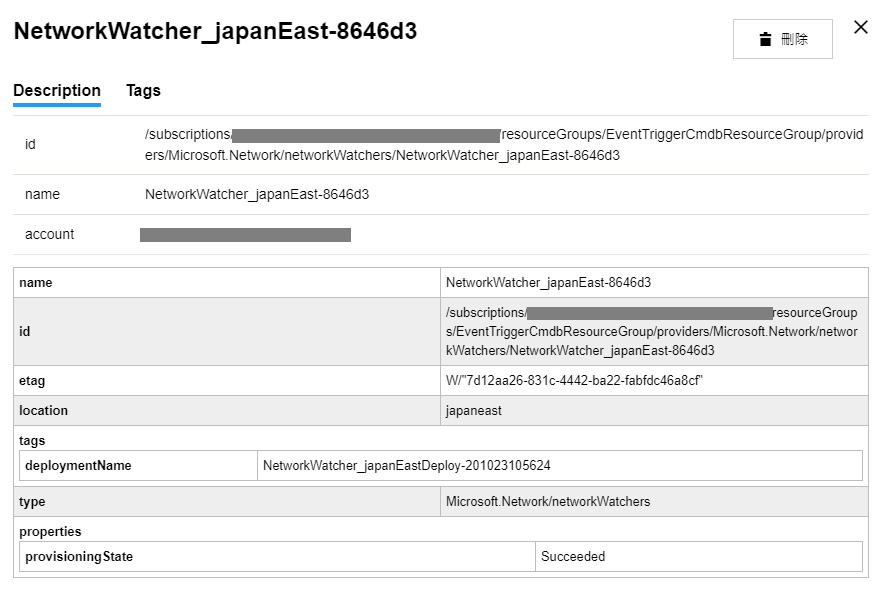Click the Succeeded provisioning state value
This screenshot has width=892, height=594.
click(x=573, y=556)
